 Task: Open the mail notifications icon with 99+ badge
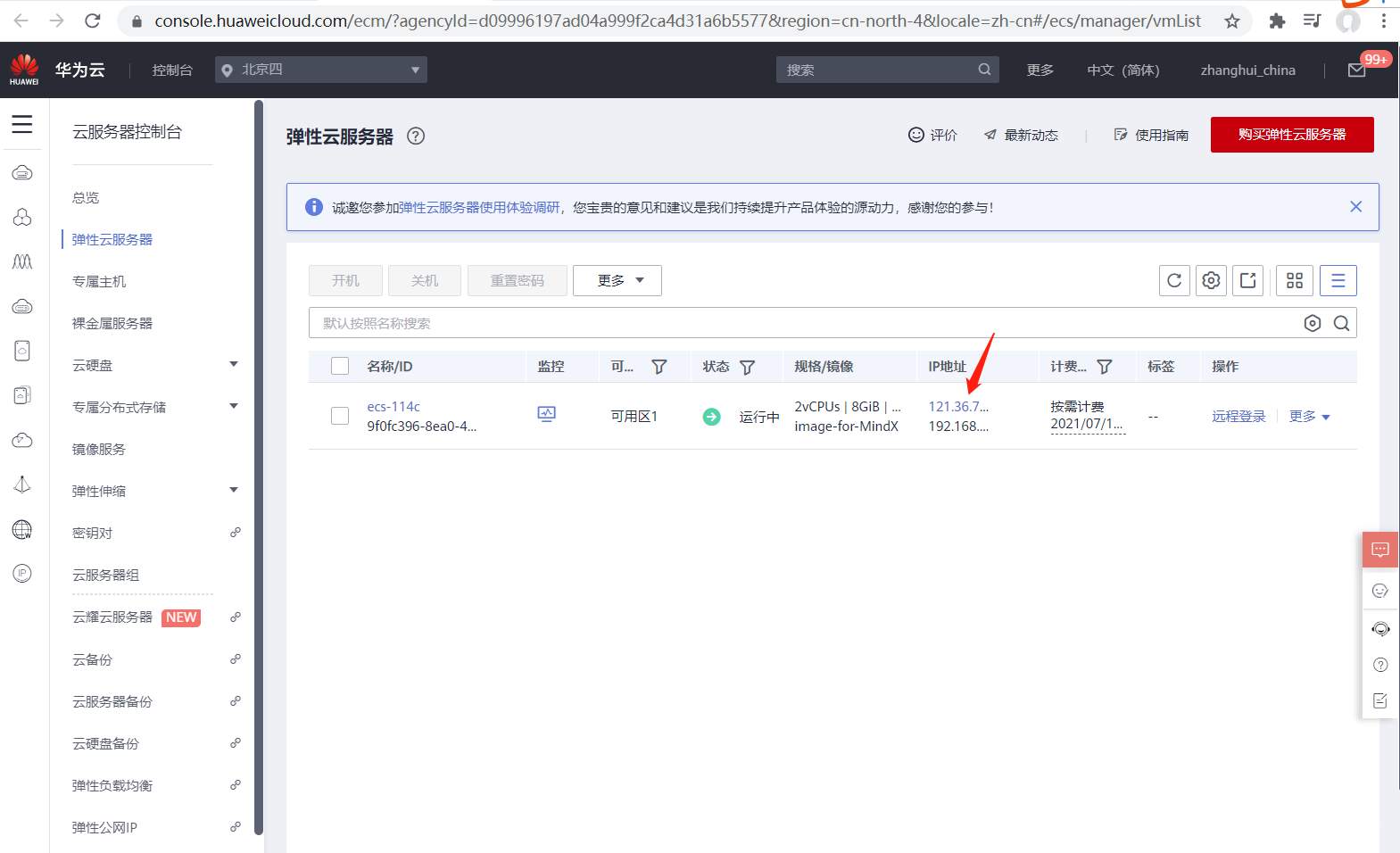(x=1357, y=70)
